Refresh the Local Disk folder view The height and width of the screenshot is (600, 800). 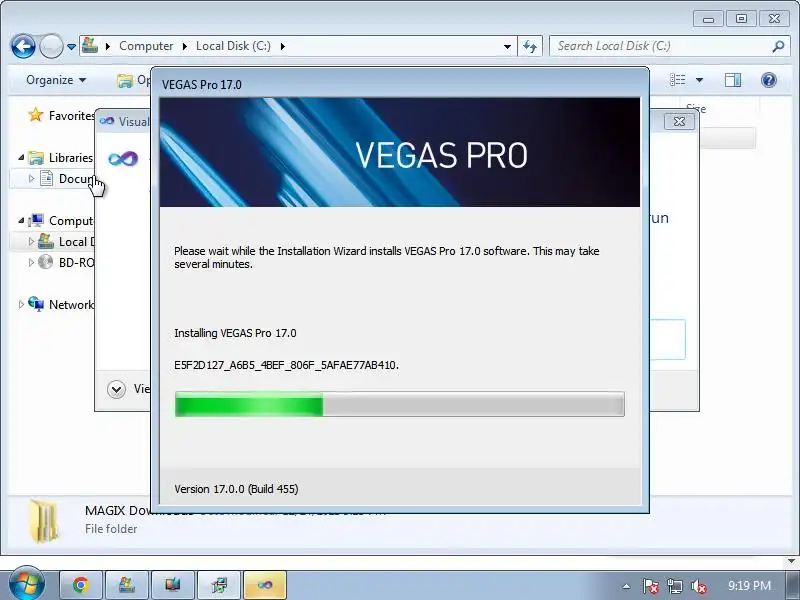pyautogui.click(x=530, y=46)
